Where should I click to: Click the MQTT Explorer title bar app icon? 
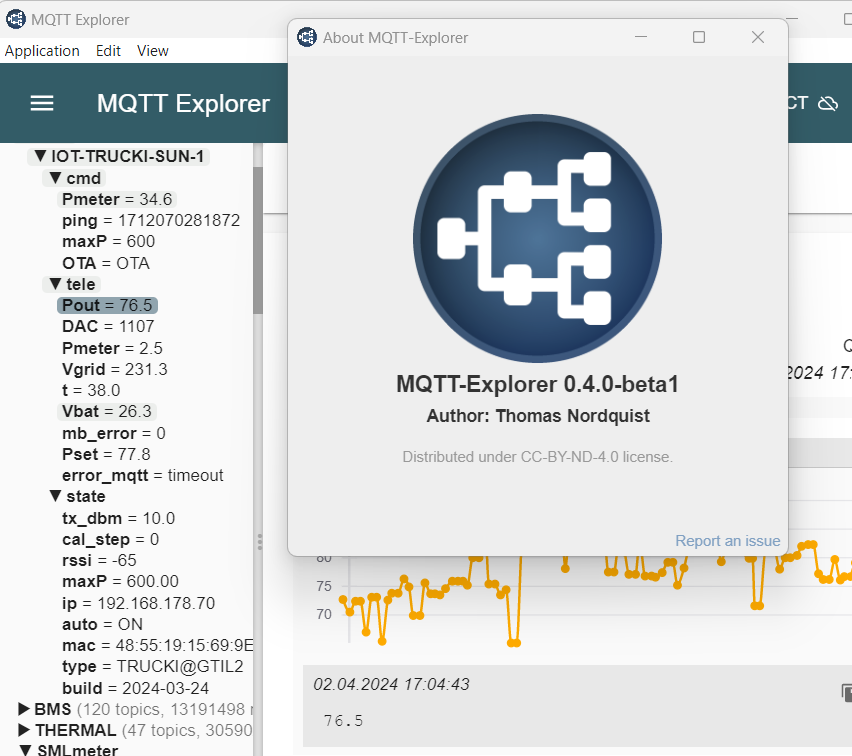click(16, 20)
